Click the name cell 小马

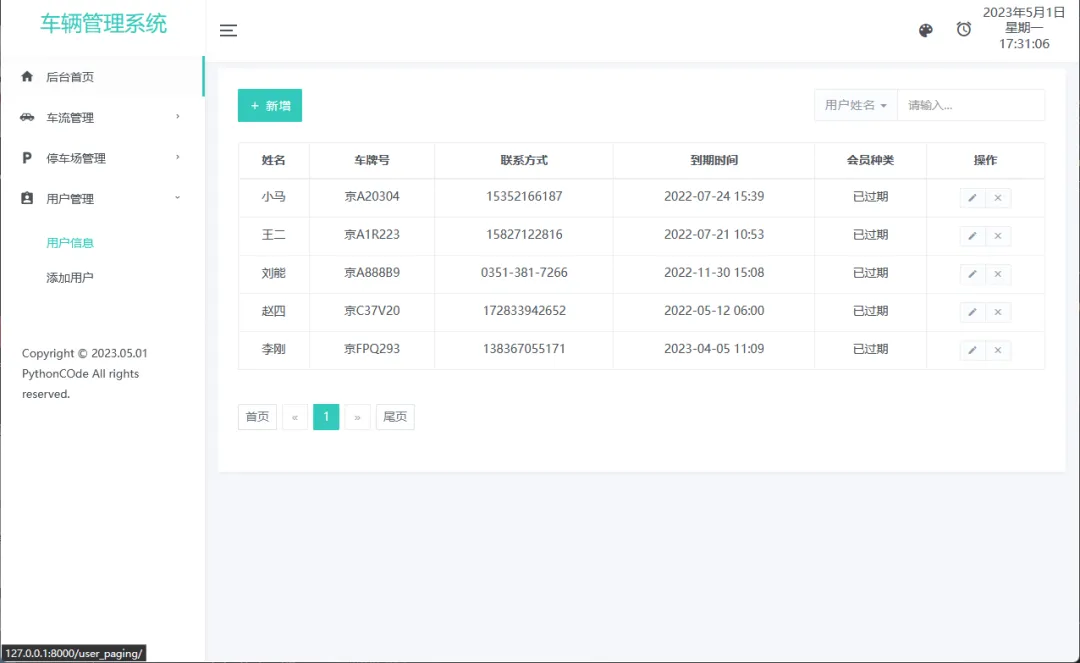[273, 197]
